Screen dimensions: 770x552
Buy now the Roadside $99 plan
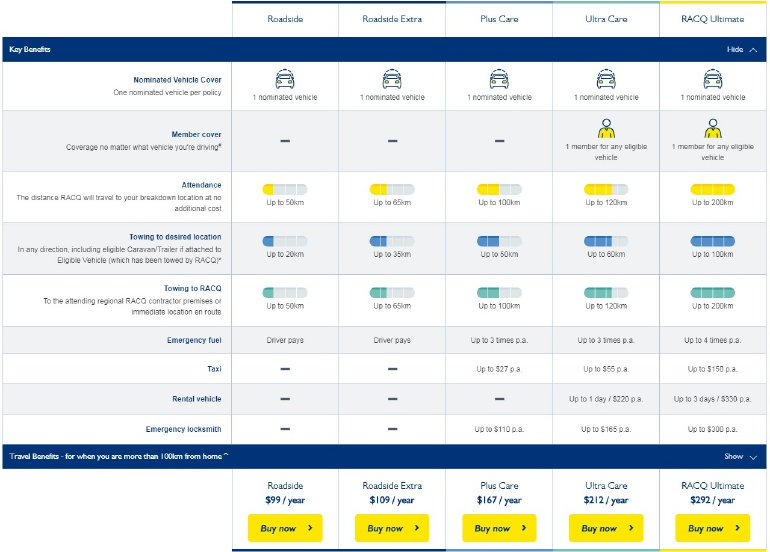click(x=285, y=528)
